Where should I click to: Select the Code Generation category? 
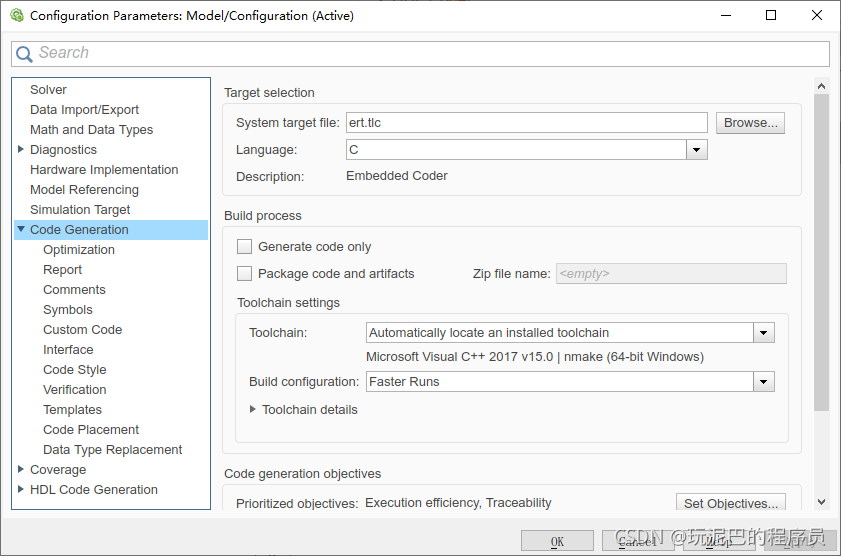[79, 229]
